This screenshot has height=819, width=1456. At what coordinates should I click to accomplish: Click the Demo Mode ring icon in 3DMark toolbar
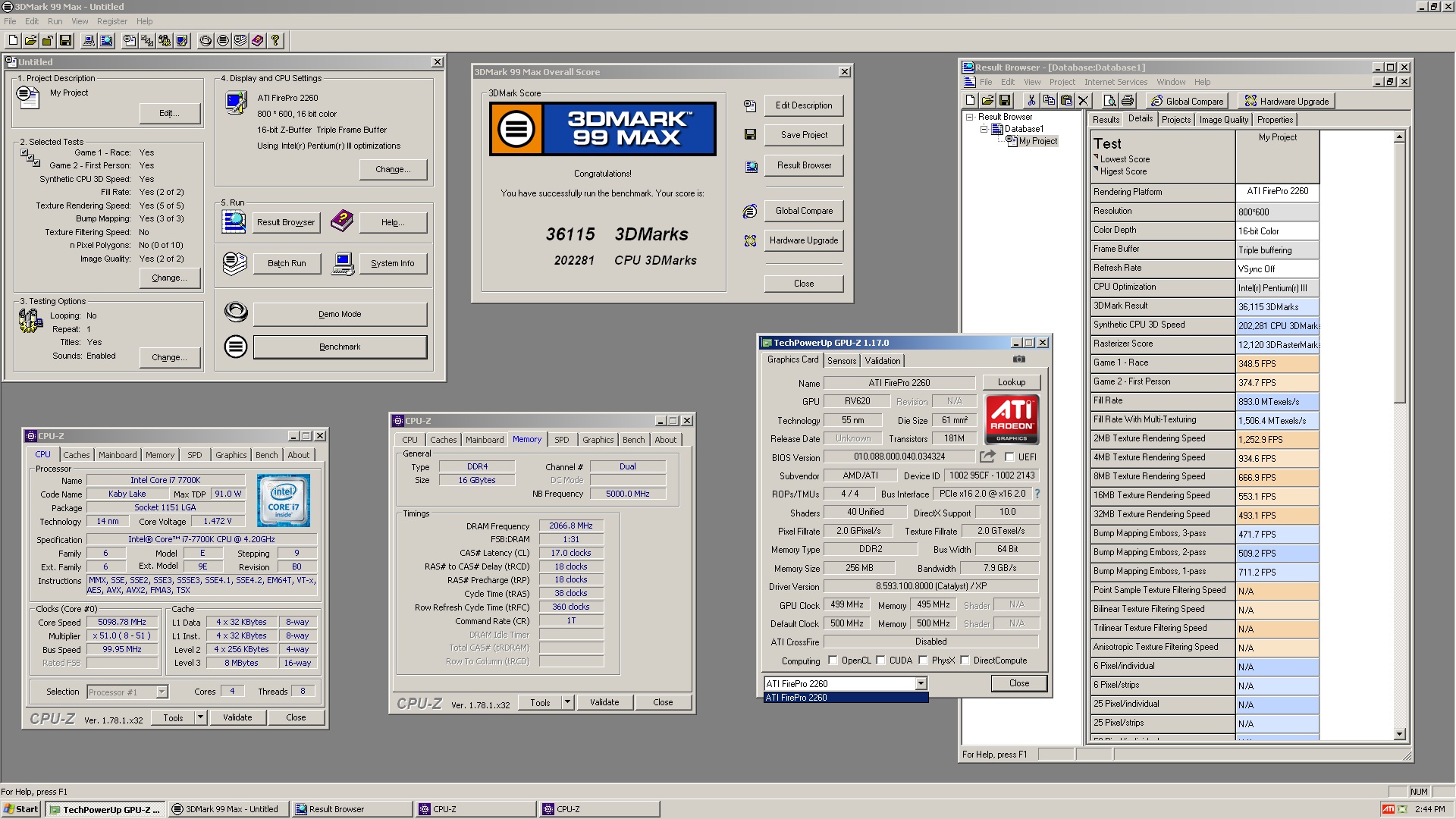(x=206, y=40)
